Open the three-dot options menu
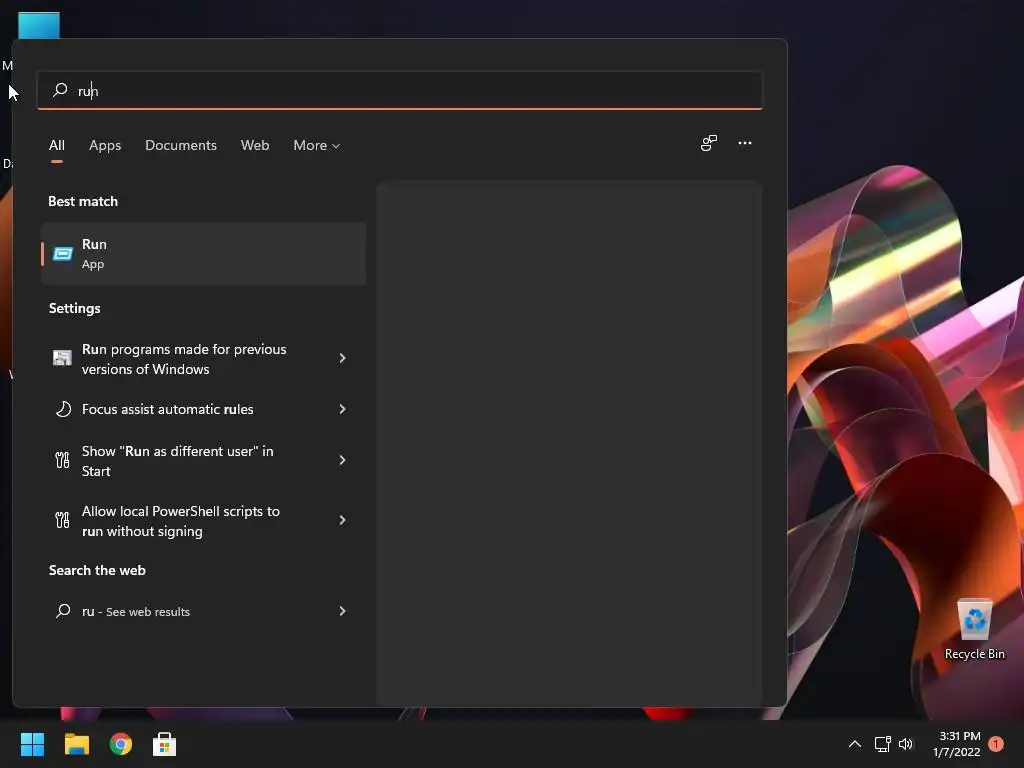1024x768 pixels. 744,143
